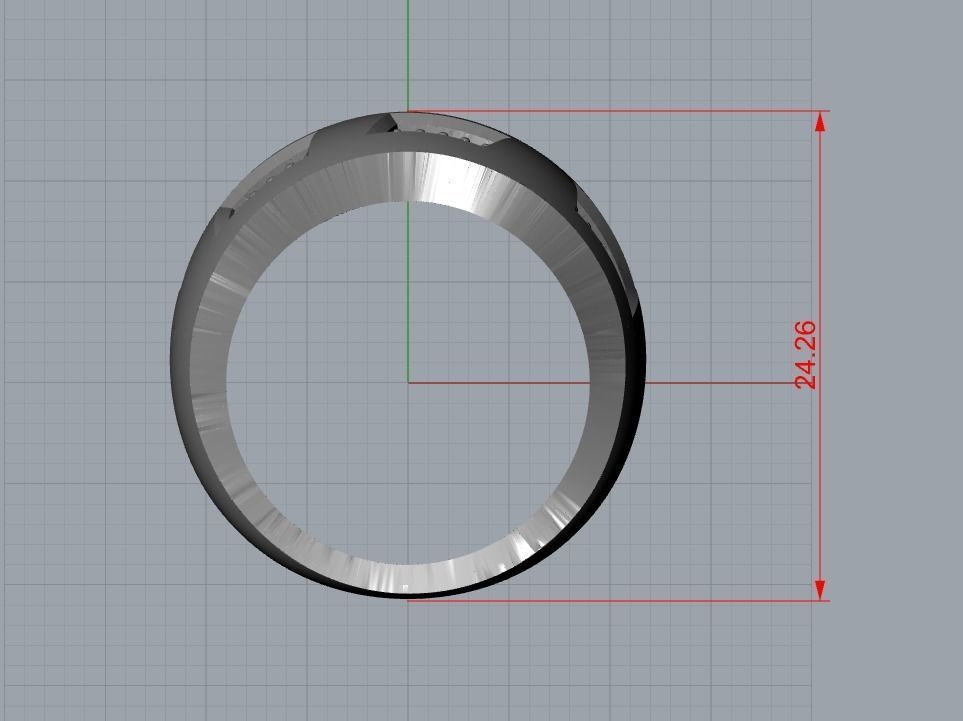Viewport: 963px width, 721px height.
Task: Click the upper arrowhead of the dimension line
Action: 820,122
